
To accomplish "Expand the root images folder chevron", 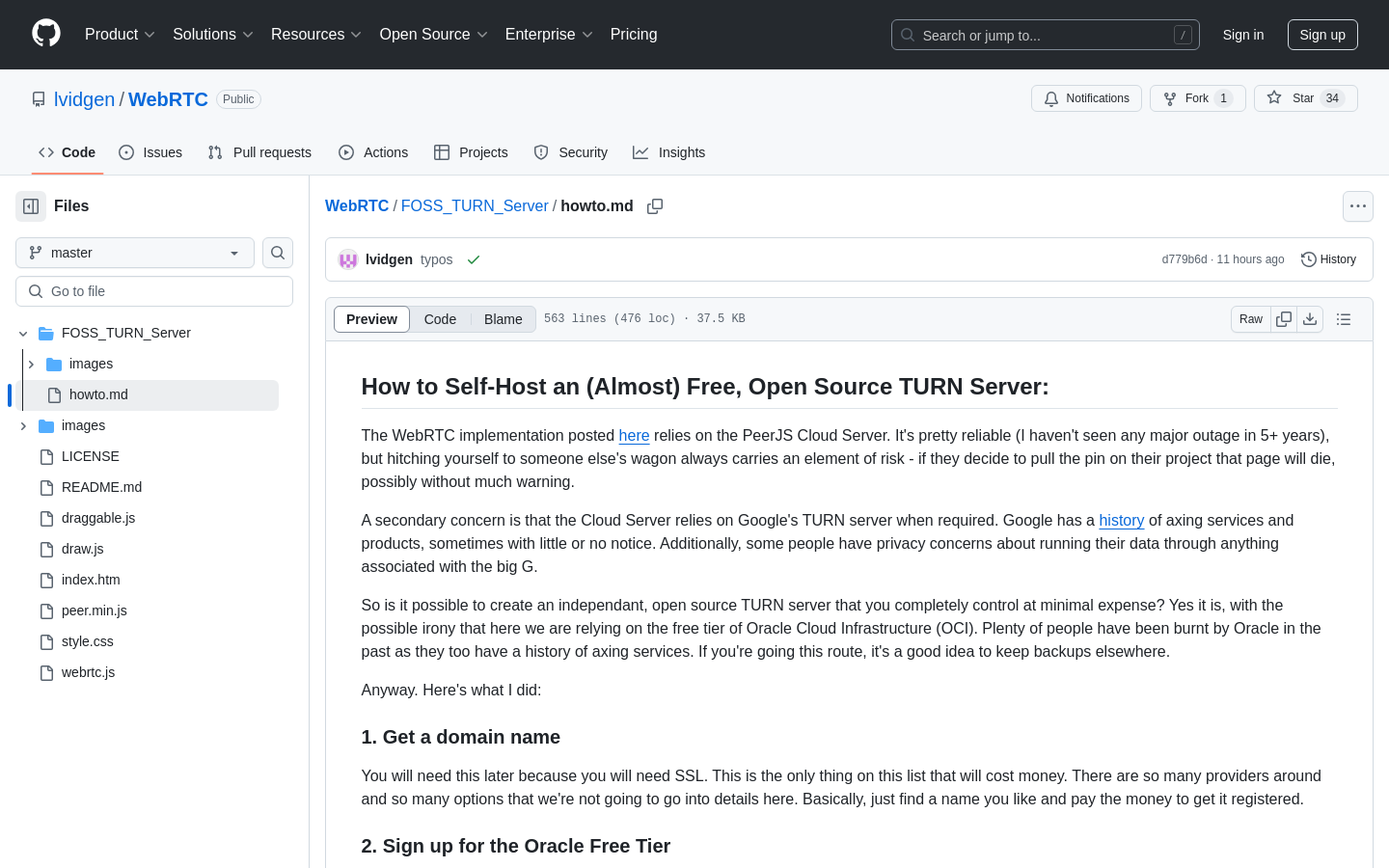I will pos(23,426).
